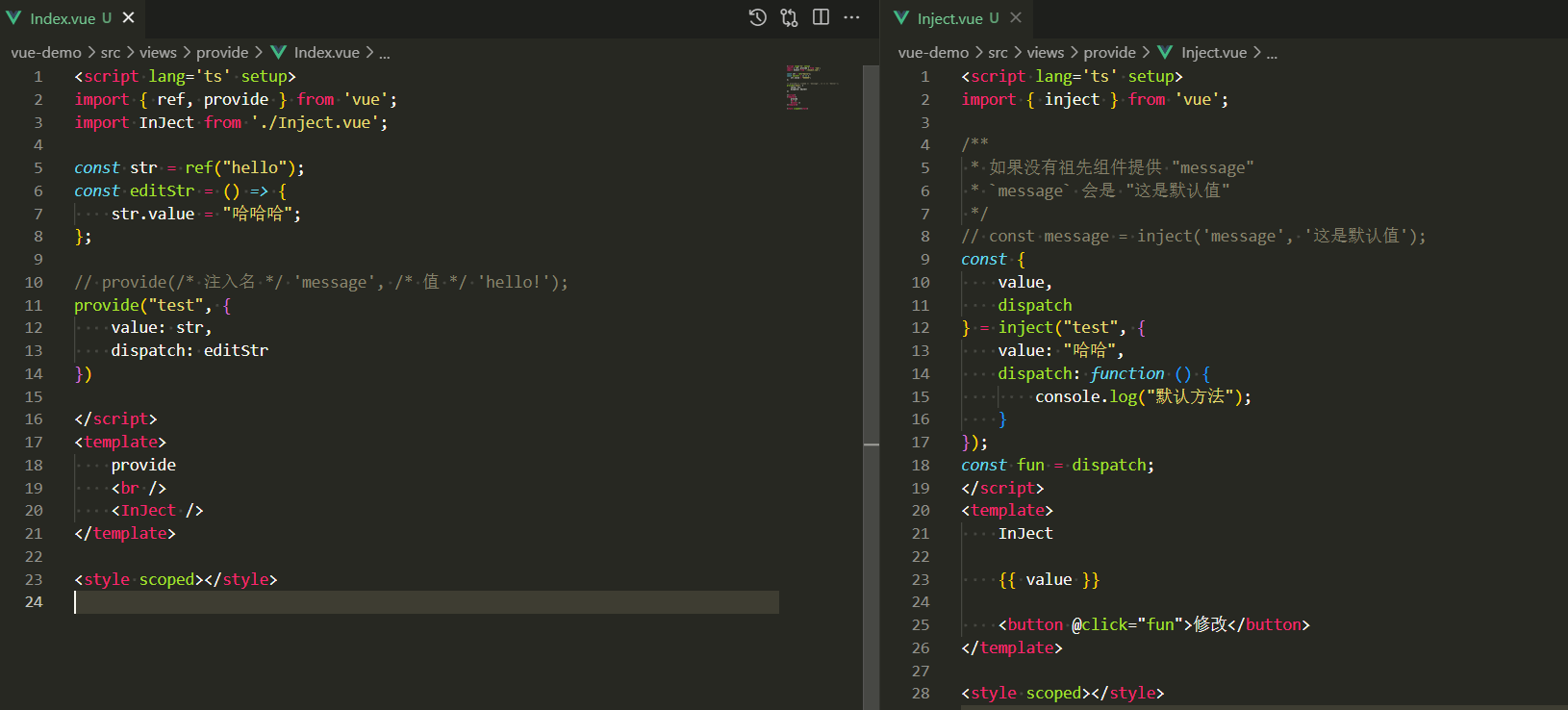1568x710 pixels.
Task: Click 'value: str,' in Index.vue
Action: (162, 328)
